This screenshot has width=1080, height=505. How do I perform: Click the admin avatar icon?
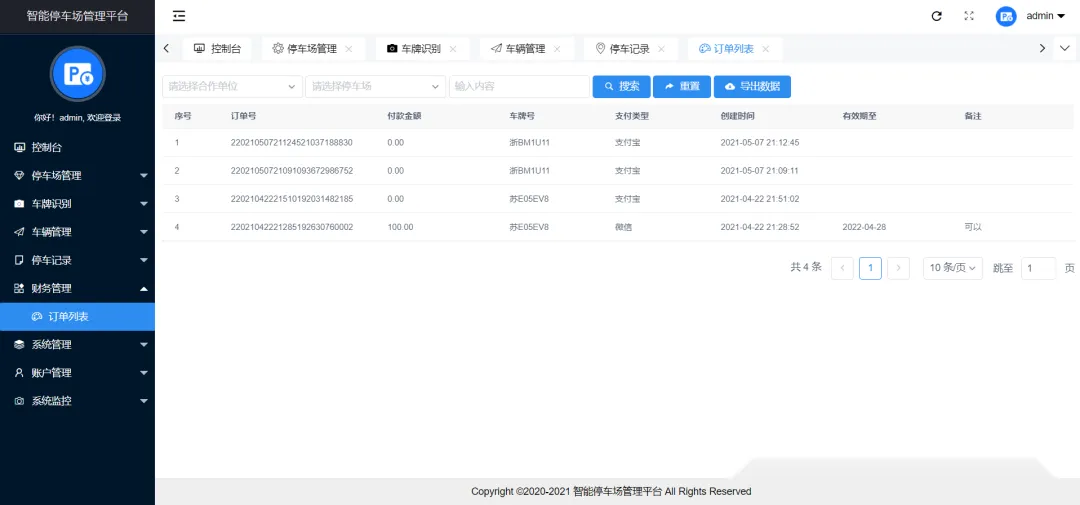point(1006,16)
